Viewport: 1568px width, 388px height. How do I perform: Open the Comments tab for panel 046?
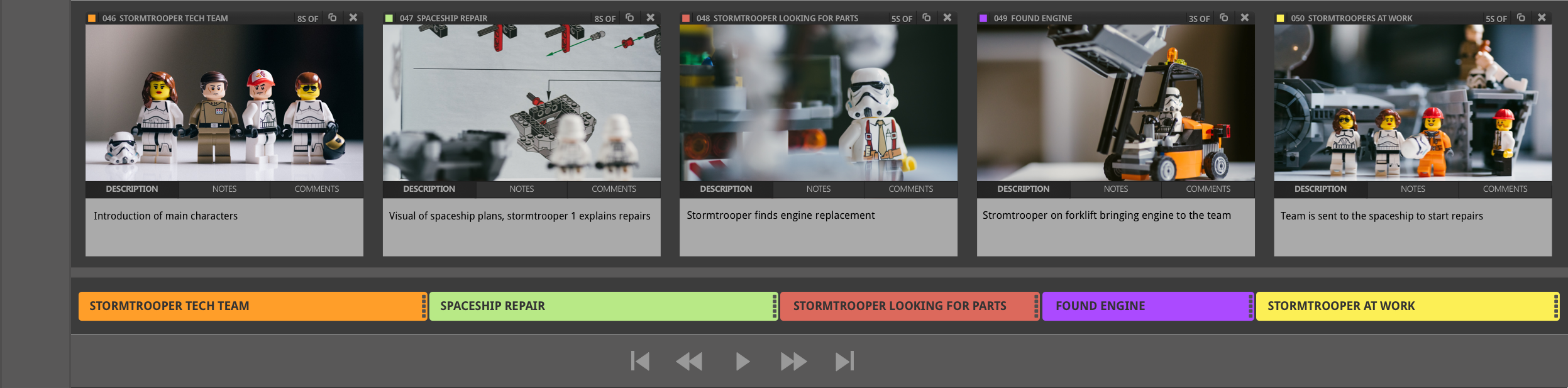(317, 189)
